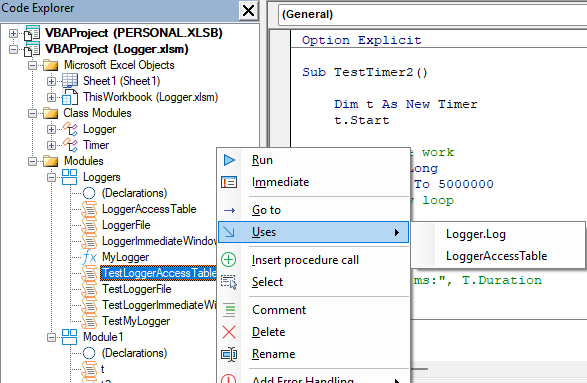Expand the VBAProject (PERSONAL.XLSB) node
Image resolution: width=587 pixels, height=383 pixels.
point(13,33)
